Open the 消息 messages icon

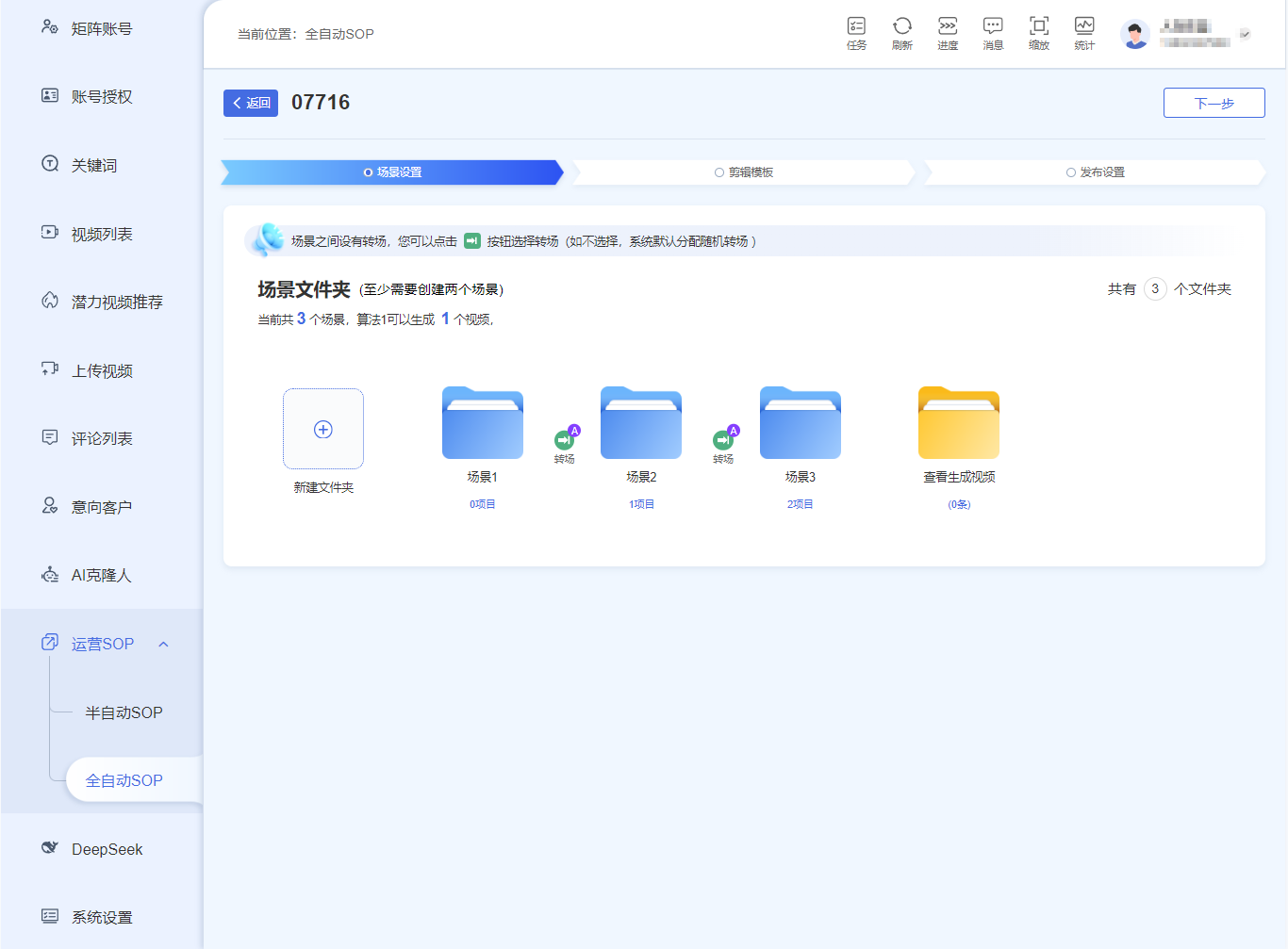coord(993,33)
